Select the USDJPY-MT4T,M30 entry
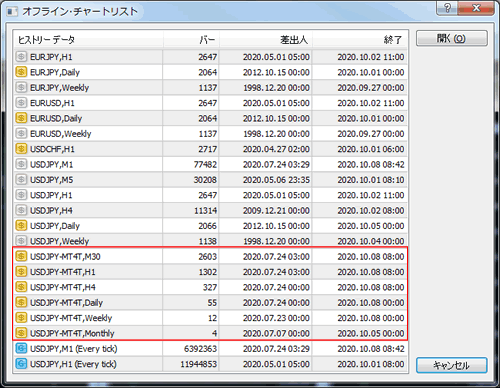The width and height of the screenshot is (500, 388). click(x=65, y=256)
